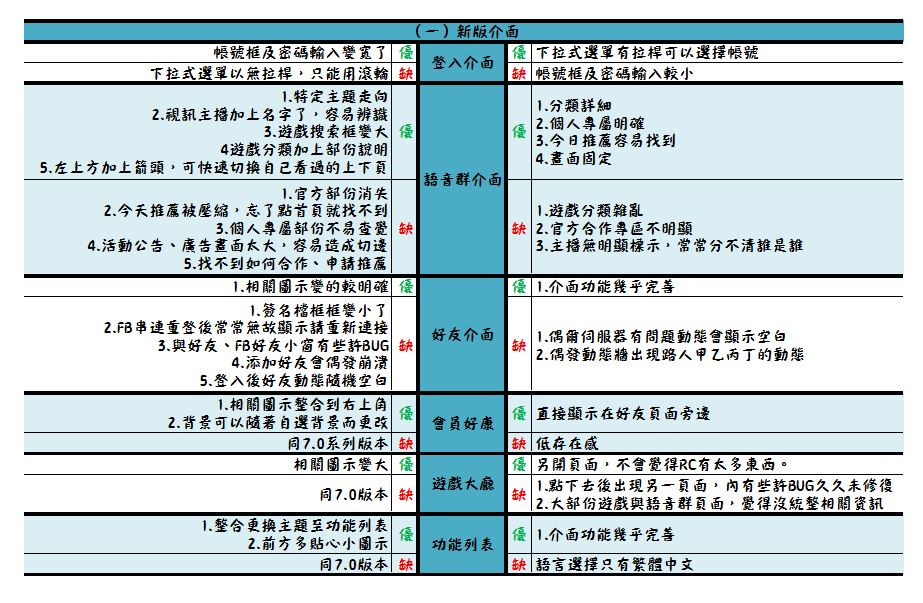This screenshot has height=603, width=923.
Task: Click line '2.官方合作專區不明顯'
Action: click(x=614, y=228)
